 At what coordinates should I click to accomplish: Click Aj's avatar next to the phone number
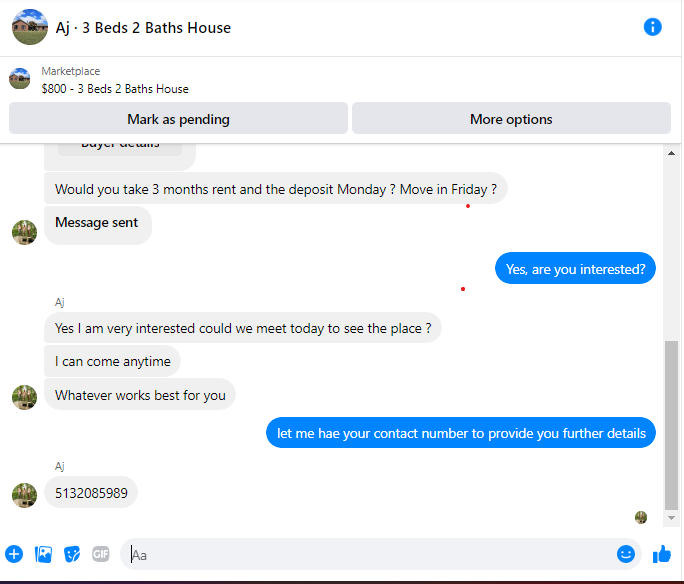pos(24,495)
